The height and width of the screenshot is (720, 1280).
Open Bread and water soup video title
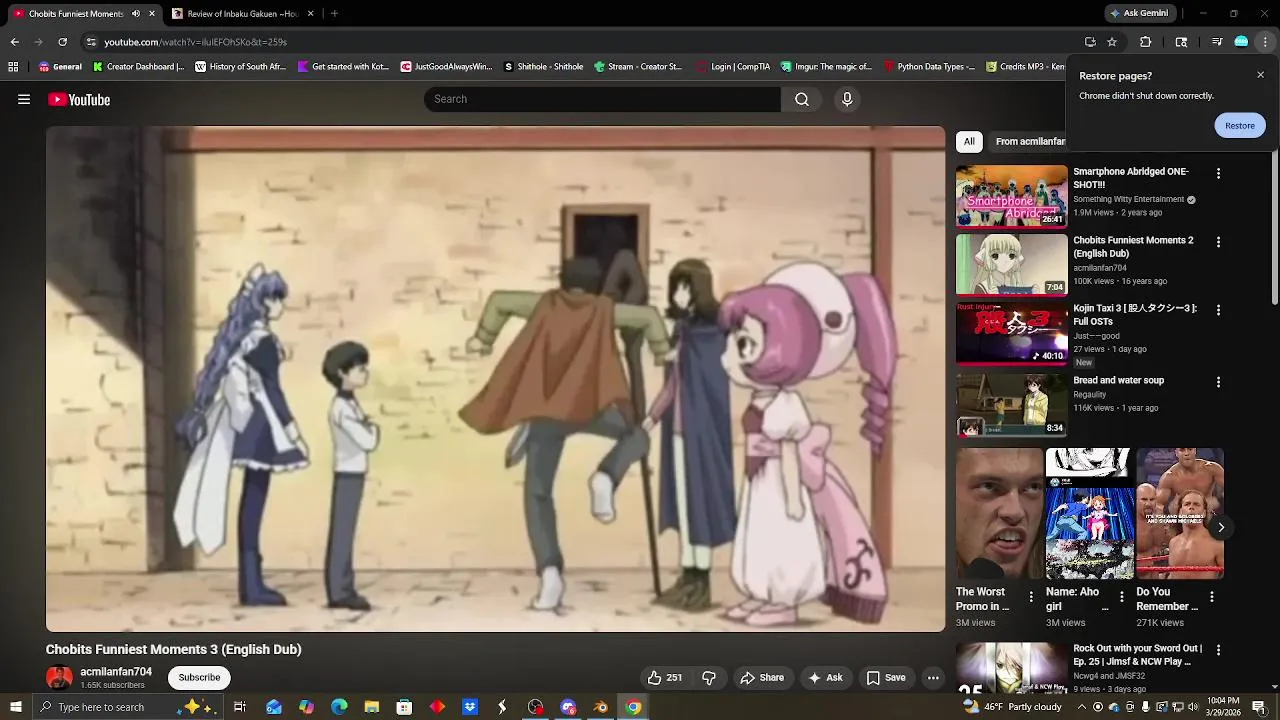(1118, 380)
